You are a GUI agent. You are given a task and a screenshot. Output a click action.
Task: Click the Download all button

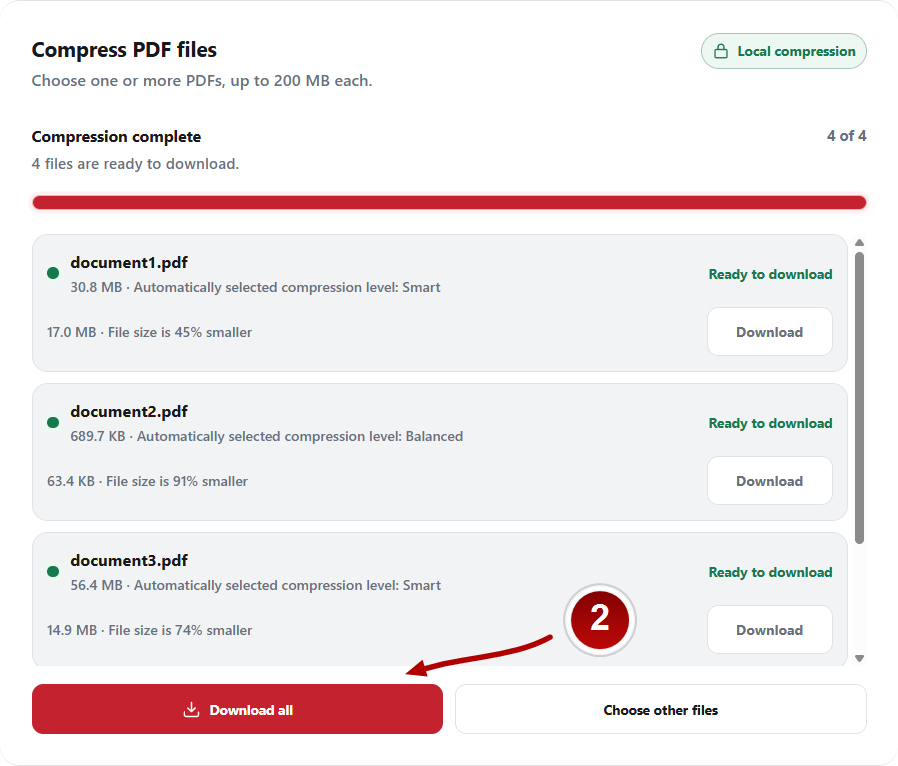pyautogui.click(x=237, y=709)
